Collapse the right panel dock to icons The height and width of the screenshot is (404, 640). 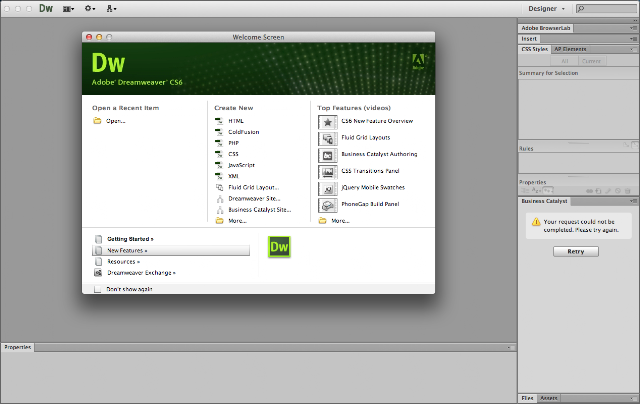634,20
